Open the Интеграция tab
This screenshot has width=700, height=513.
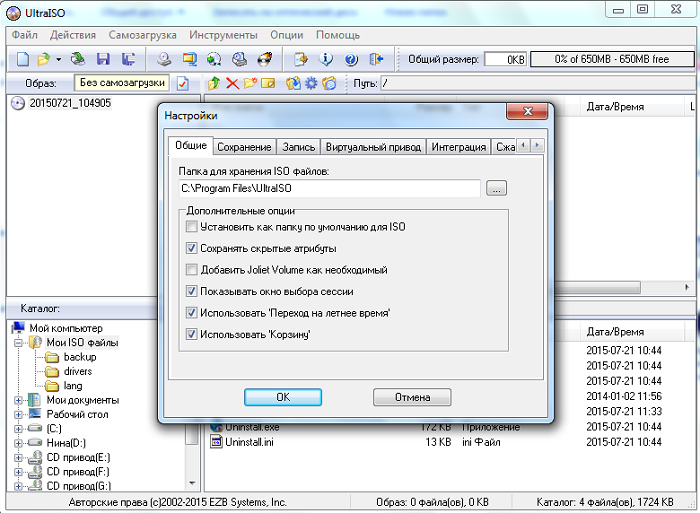click(x=458, y=147)
